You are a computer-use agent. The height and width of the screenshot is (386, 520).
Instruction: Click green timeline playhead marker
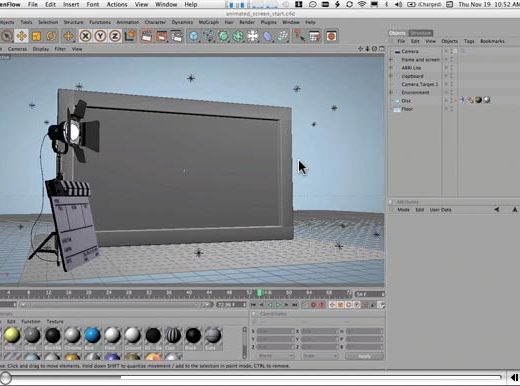tap(259, 293)
